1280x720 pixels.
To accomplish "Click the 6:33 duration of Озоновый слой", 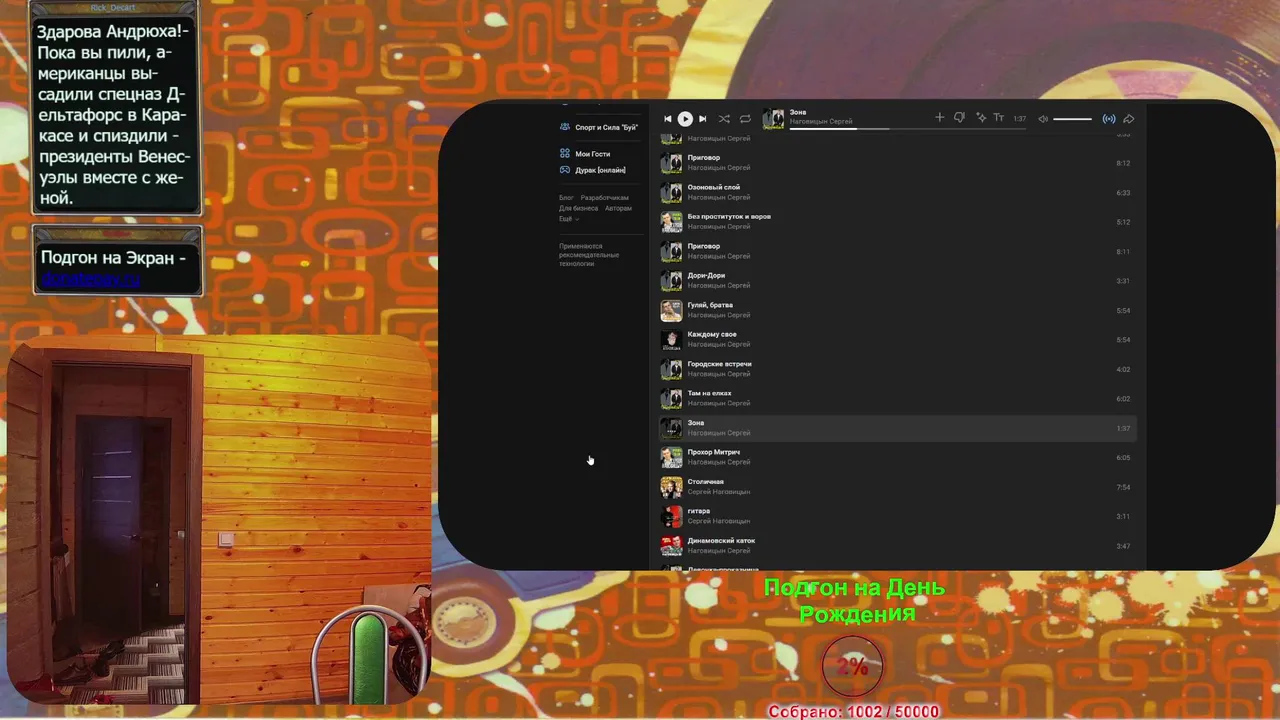I will click(x=1123, y=193).
